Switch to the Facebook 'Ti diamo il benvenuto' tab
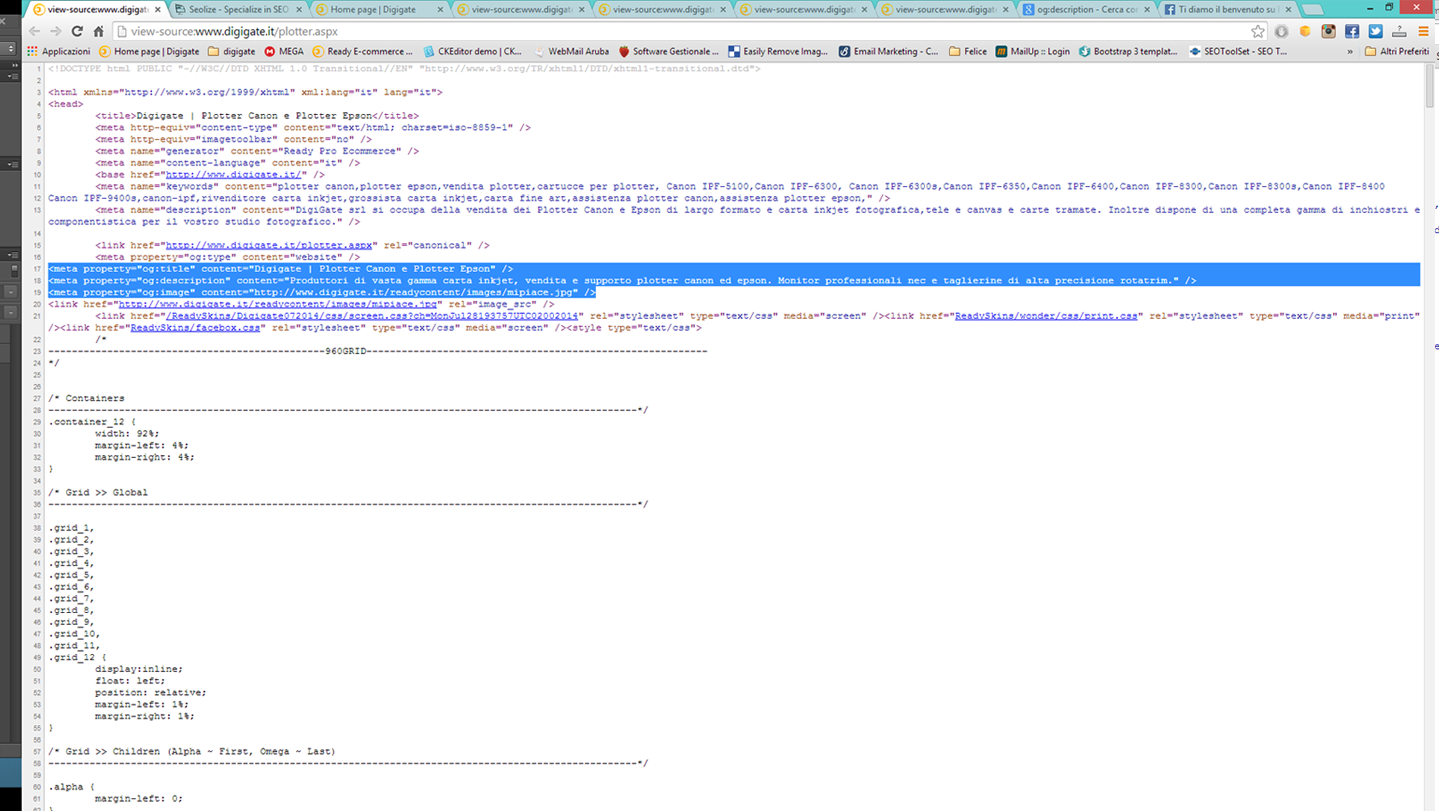Screen dimensions: 1439x811 [1226, 9]
